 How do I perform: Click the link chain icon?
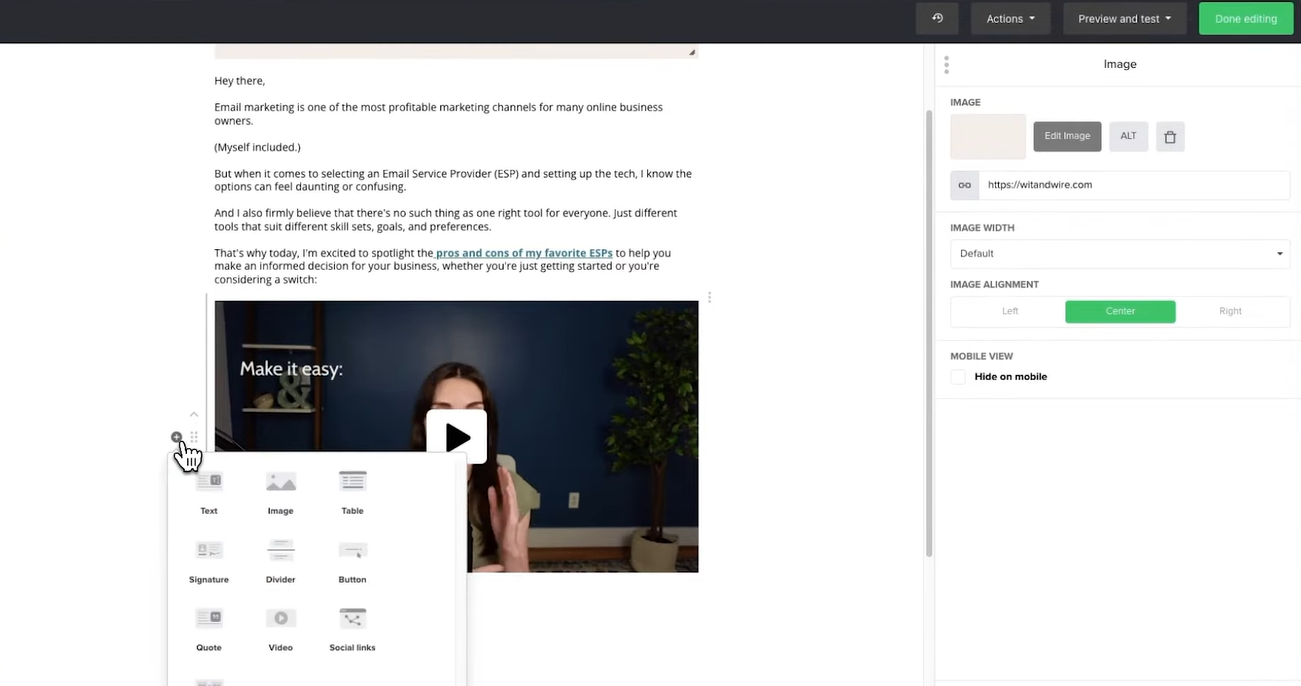[965, 185]
